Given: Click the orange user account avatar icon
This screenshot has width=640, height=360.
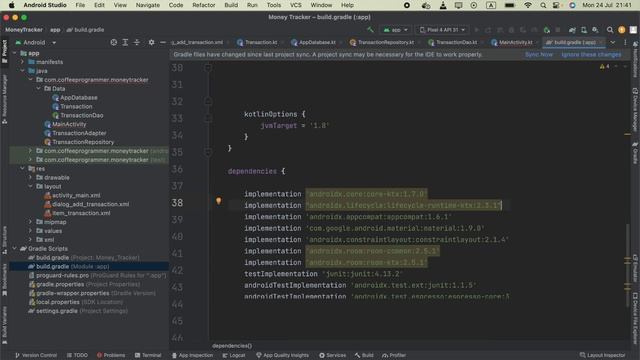Looking at the screenshot, I should (x=622, y=30).
